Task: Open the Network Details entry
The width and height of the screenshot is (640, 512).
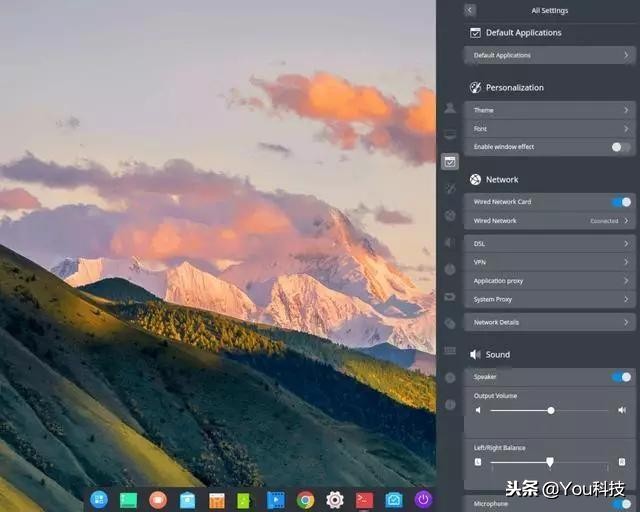Action: [x=549, y=322]
